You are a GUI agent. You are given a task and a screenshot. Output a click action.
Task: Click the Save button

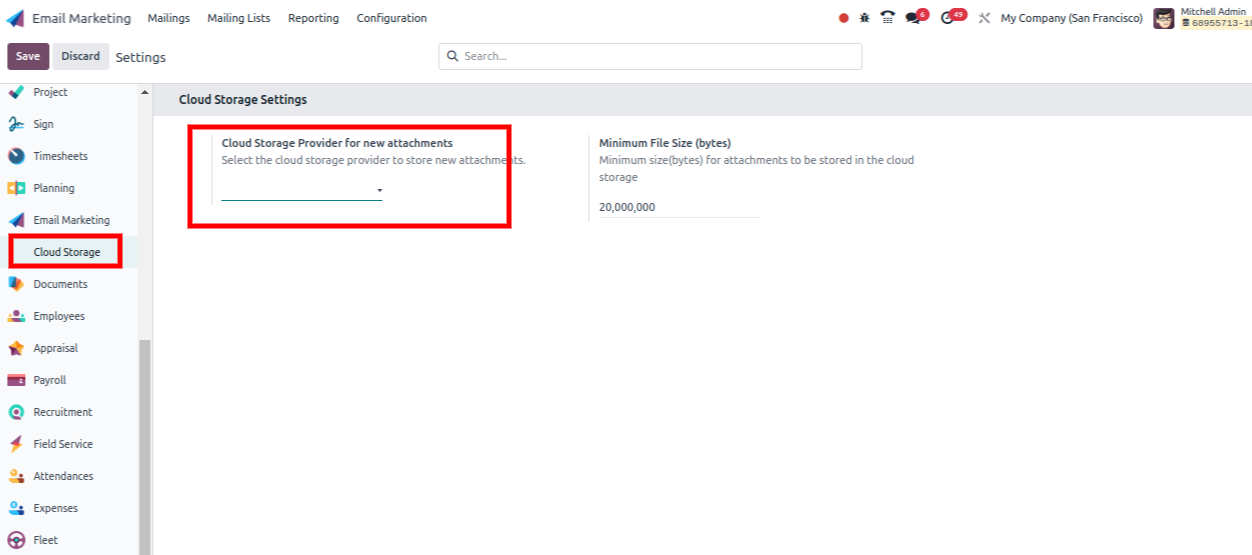tap(28, 56)
